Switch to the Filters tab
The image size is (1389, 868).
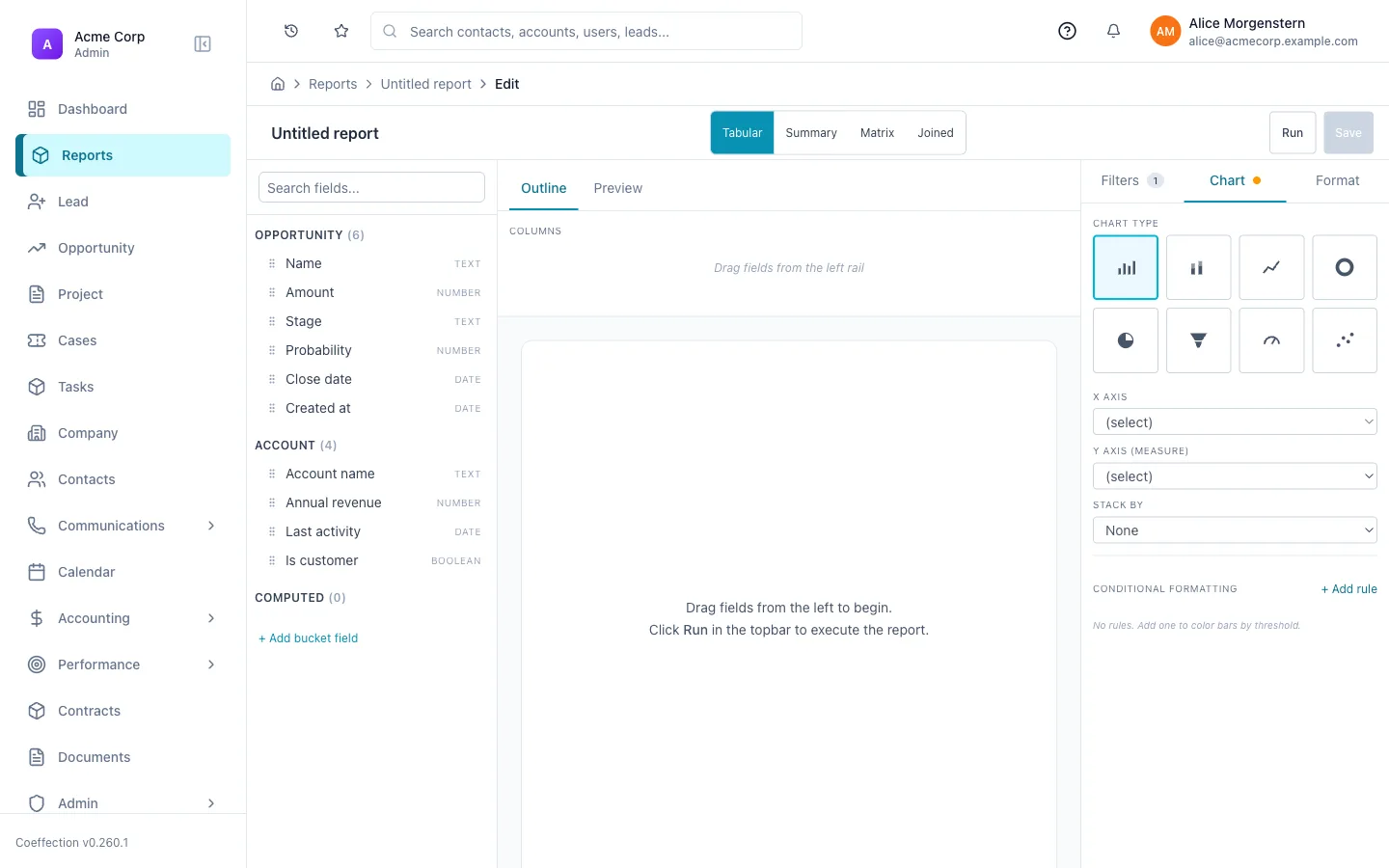point(1132,180)
